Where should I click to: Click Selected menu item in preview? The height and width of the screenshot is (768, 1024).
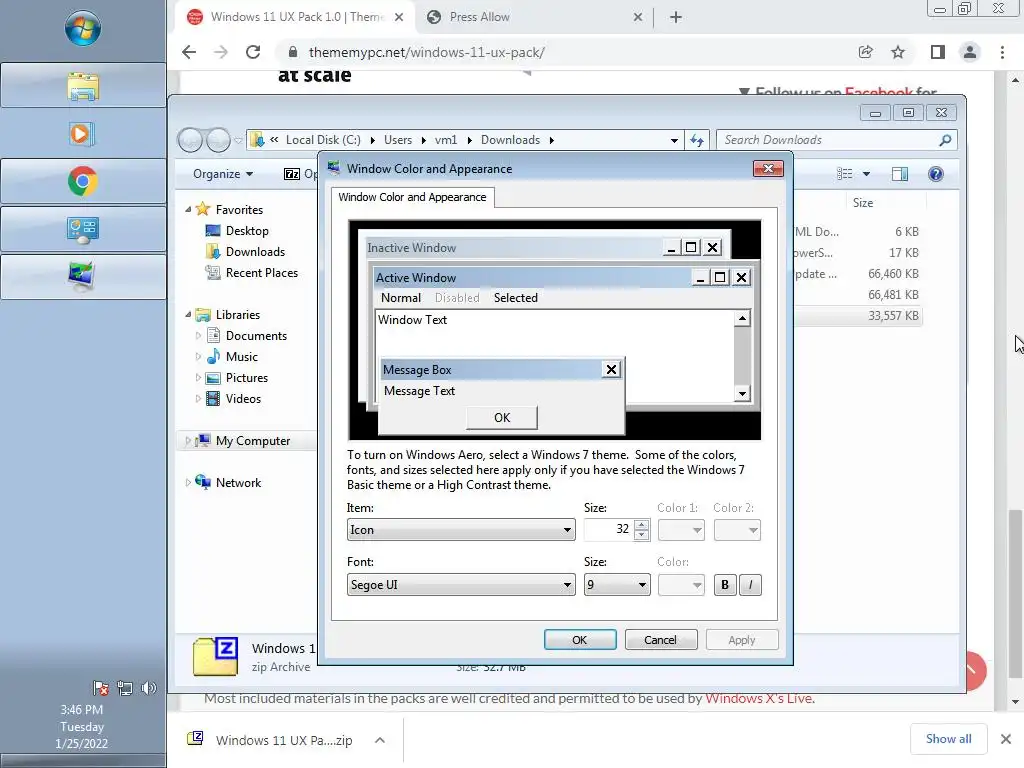(x=516, y=298)
